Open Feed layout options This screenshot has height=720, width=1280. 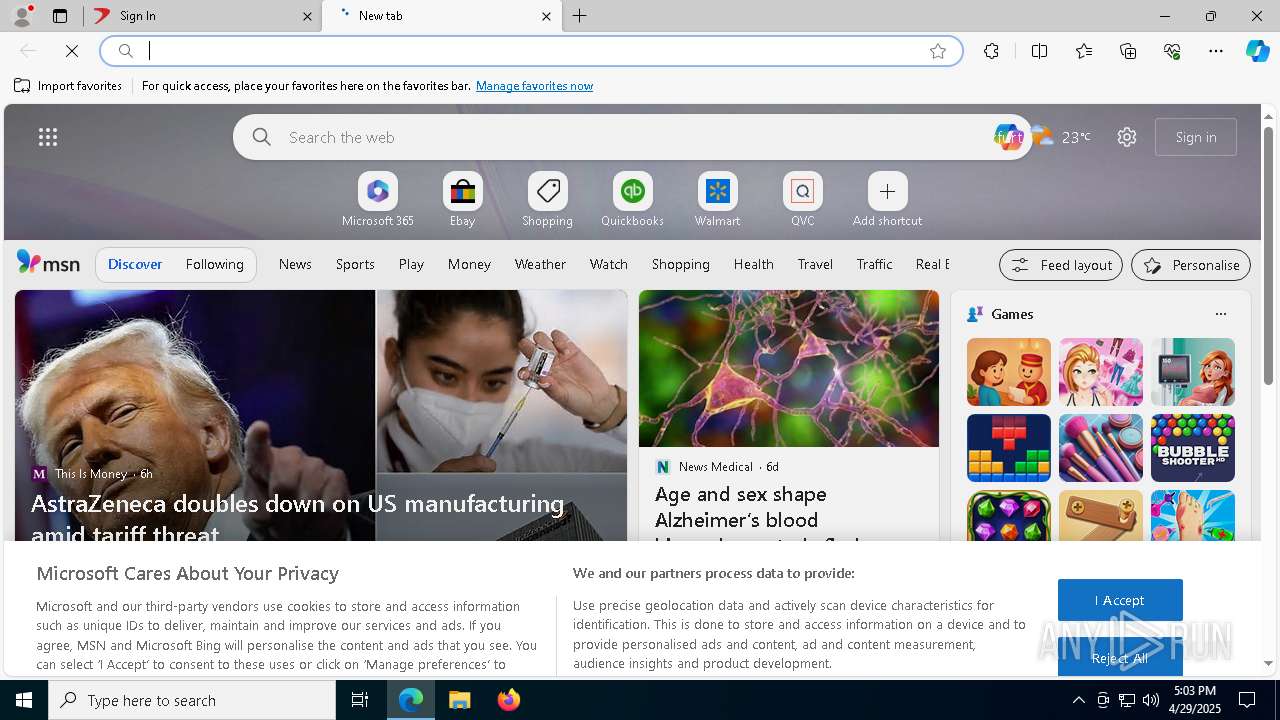click(1061, 265)
